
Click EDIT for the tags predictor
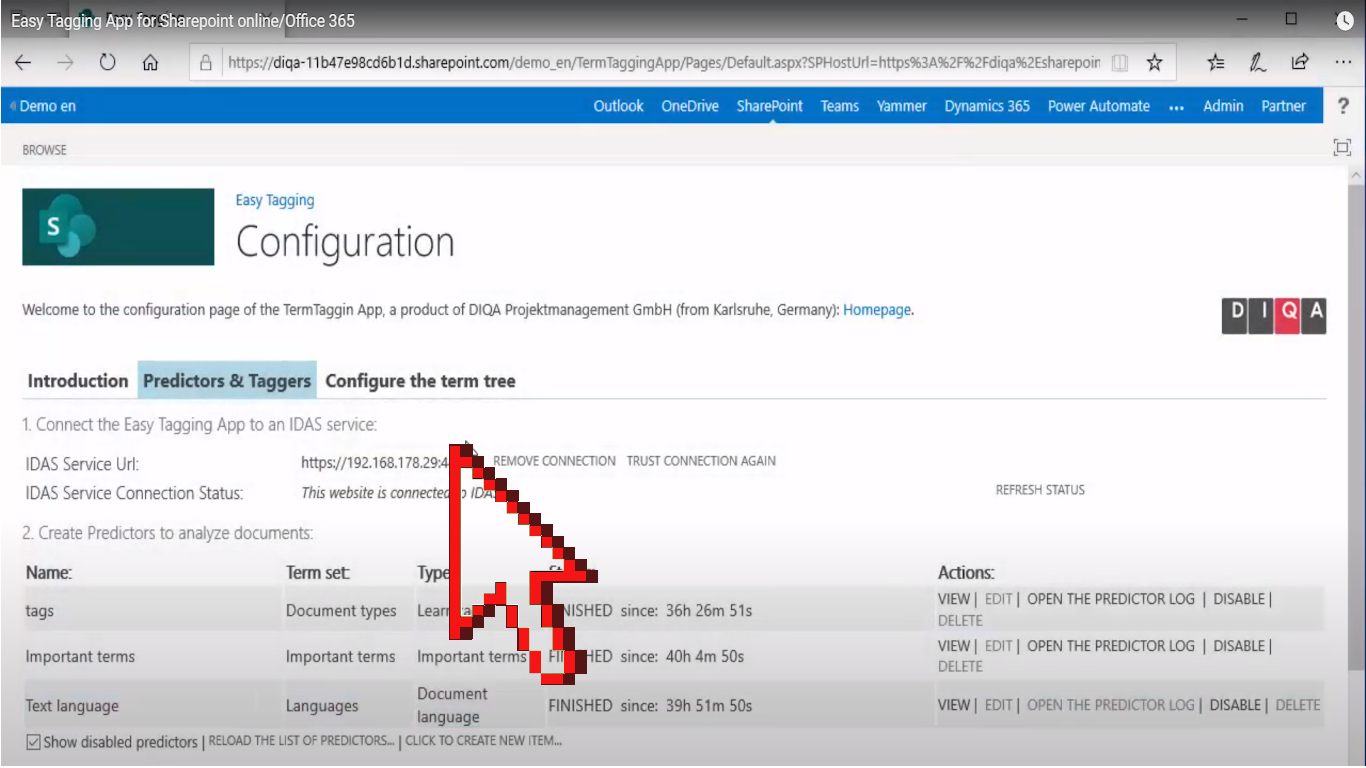tap(998, 599)
